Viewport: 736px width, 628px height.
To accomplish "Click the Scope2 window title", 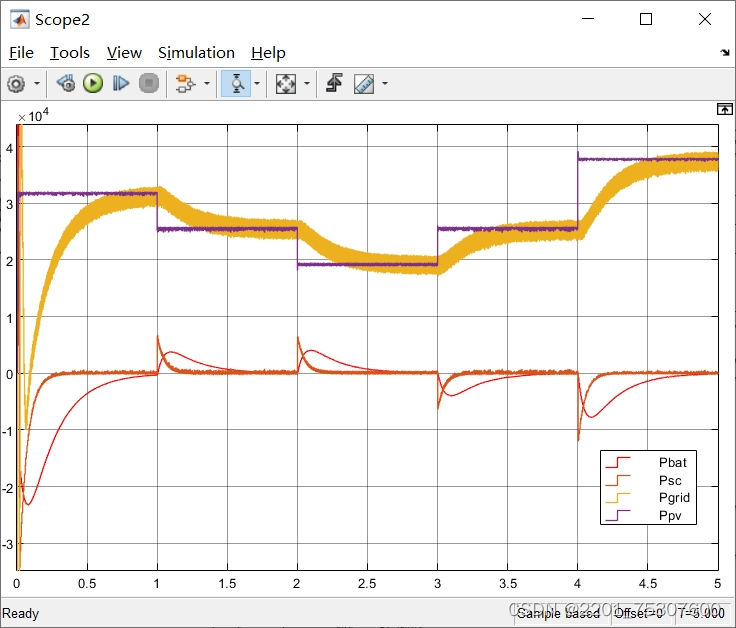I will 62,20.
